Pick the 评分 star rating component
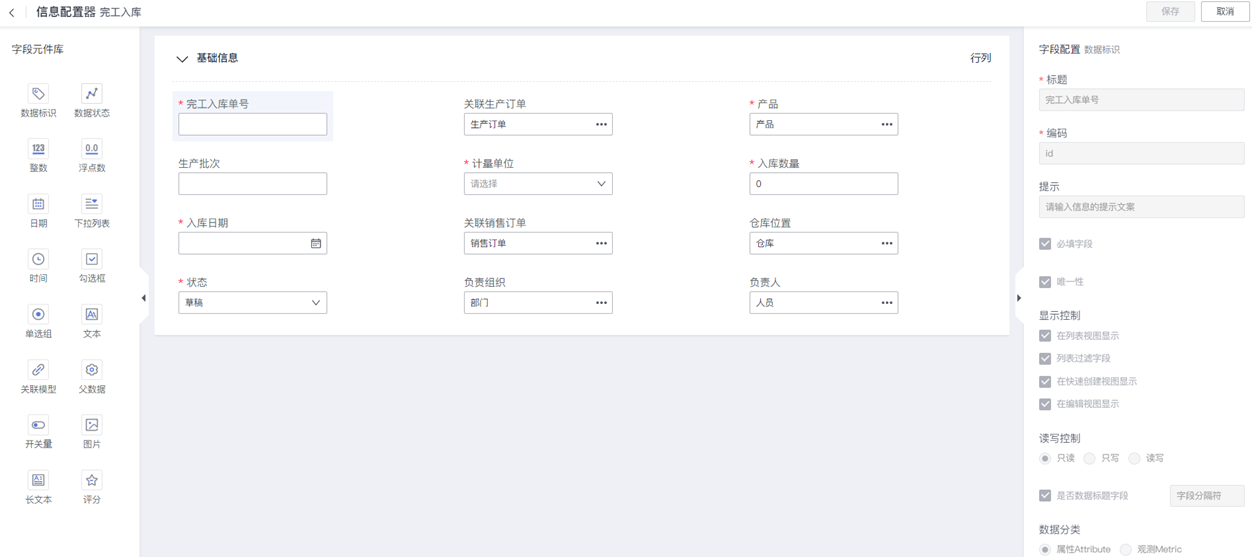 (x=92, y=481)
